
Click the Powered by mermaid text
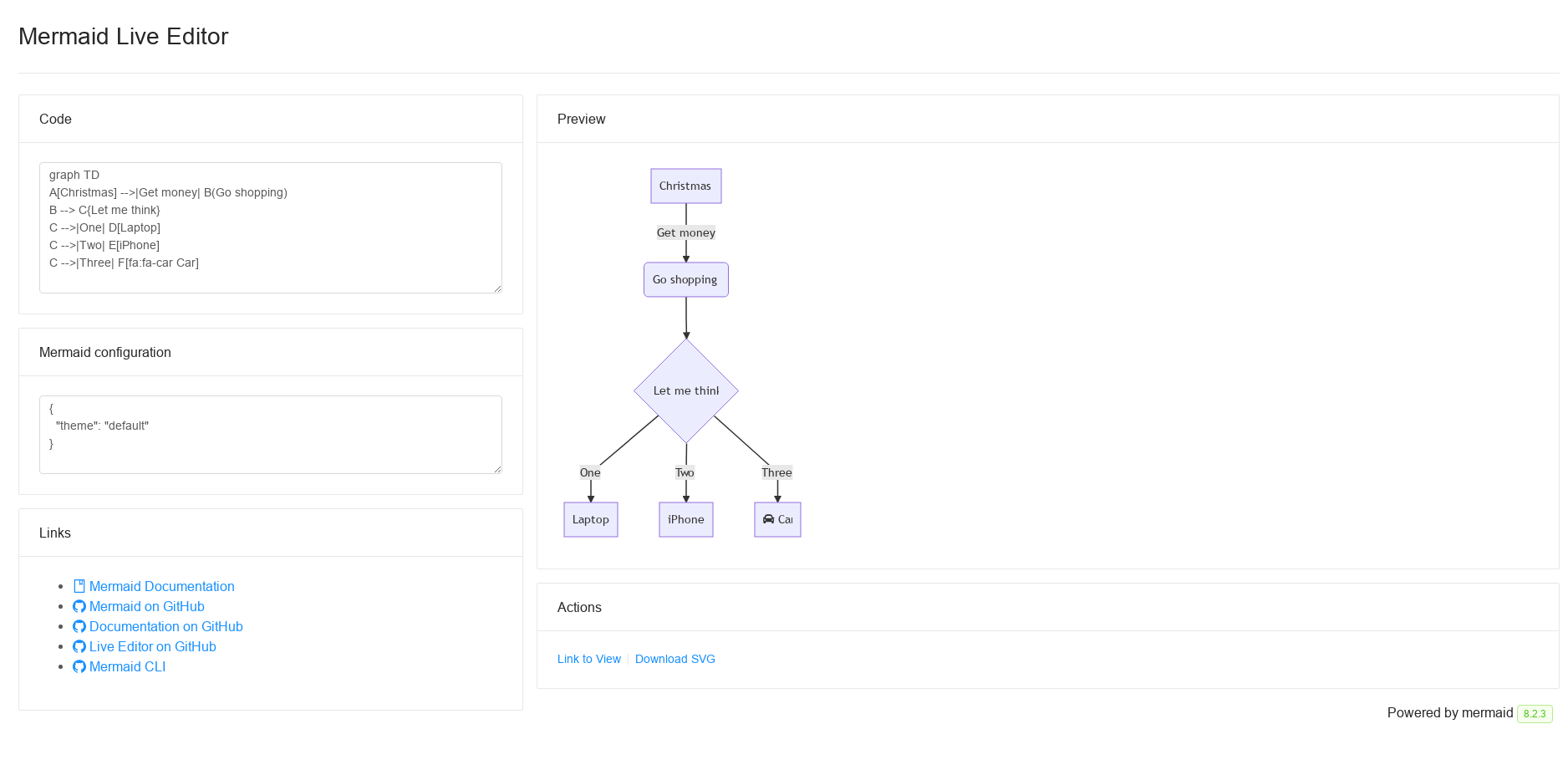1450,713
